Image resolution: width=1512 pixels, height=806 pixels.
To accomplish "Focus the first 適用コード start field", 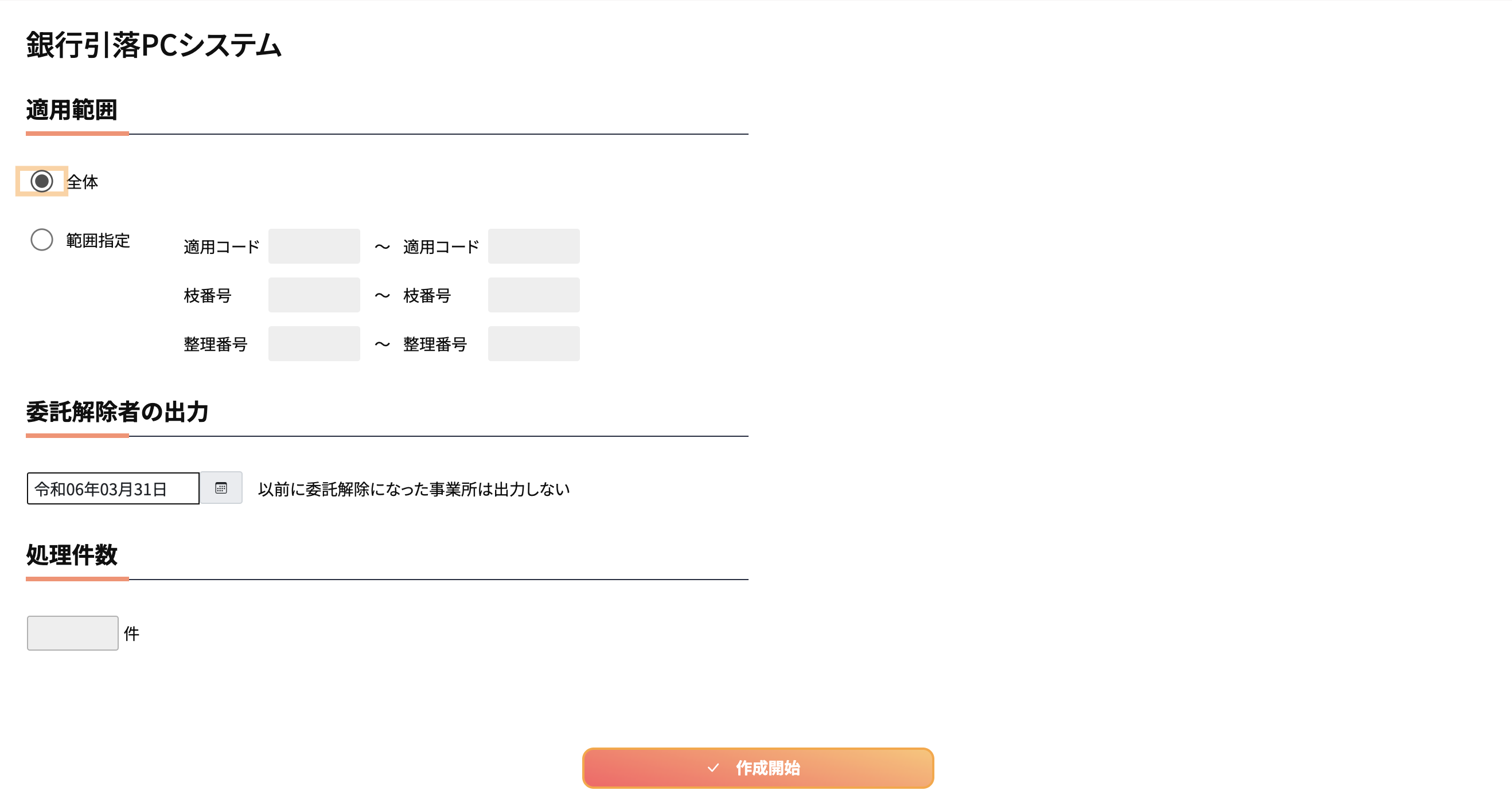I will tap(314, 247).
